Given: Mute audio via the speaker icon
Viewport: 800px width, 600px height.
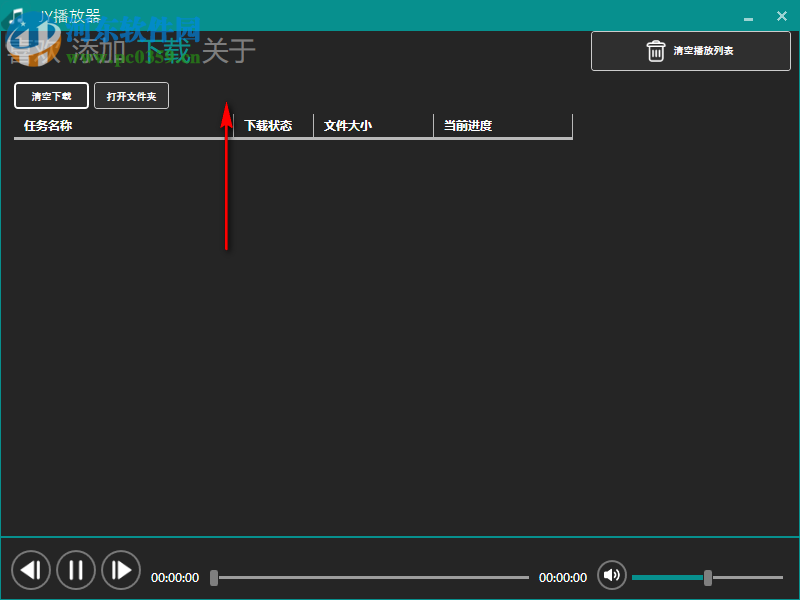Looking at the screenshot, I should 611,576.
